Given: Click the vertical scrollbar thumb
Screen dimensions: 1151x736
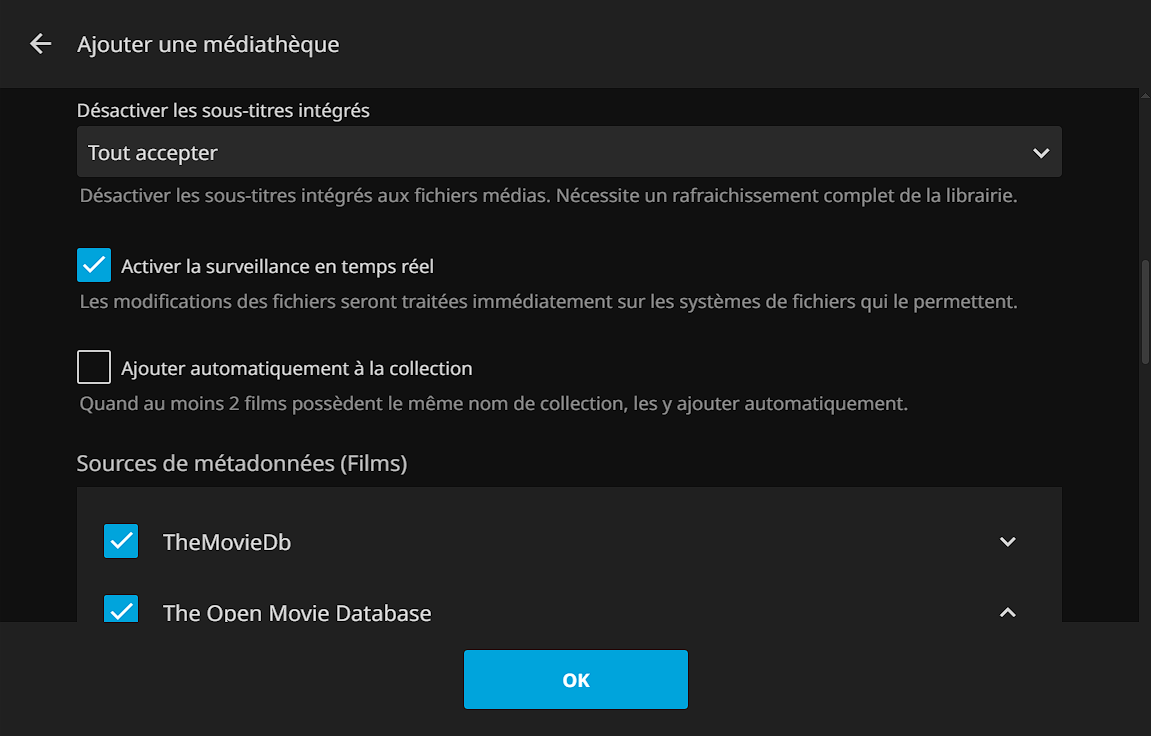Looking at the screenshot, I should (x=1145, y=310).
